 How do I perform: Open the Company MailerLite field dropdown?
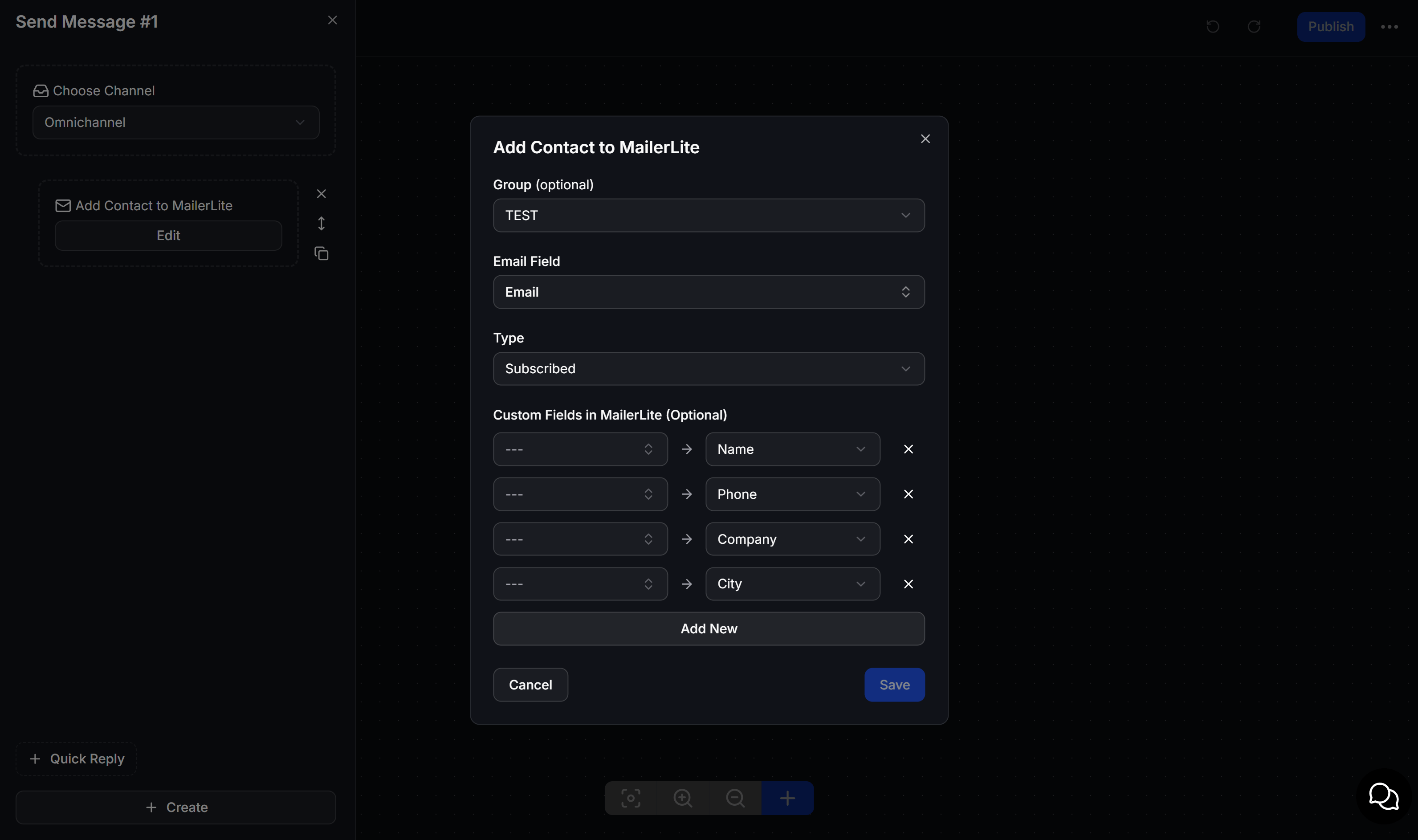792,539
